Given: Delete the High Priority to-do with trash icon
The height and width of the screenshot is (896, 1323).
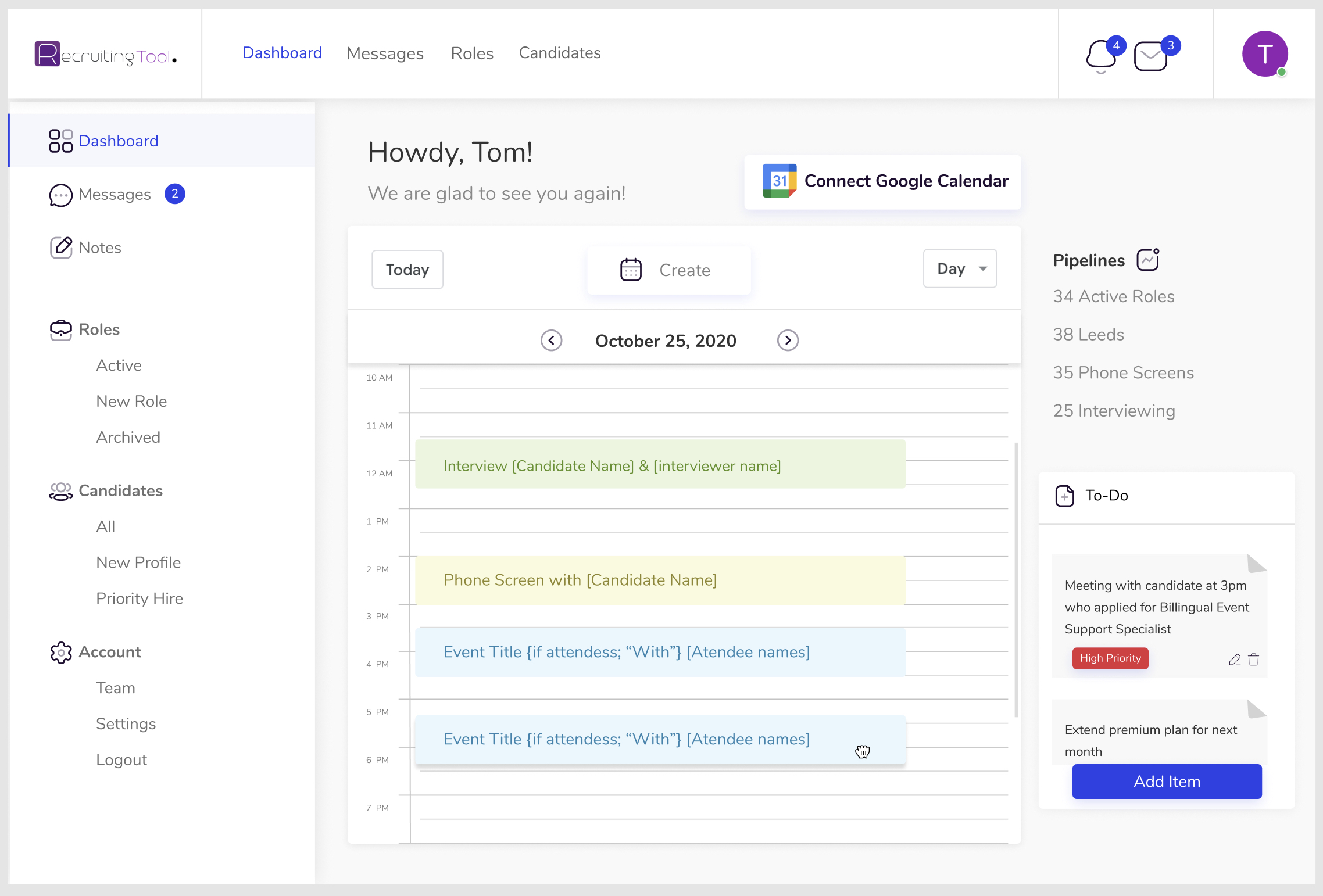Looking at the screenshot, I should [x=1254, y=660].
